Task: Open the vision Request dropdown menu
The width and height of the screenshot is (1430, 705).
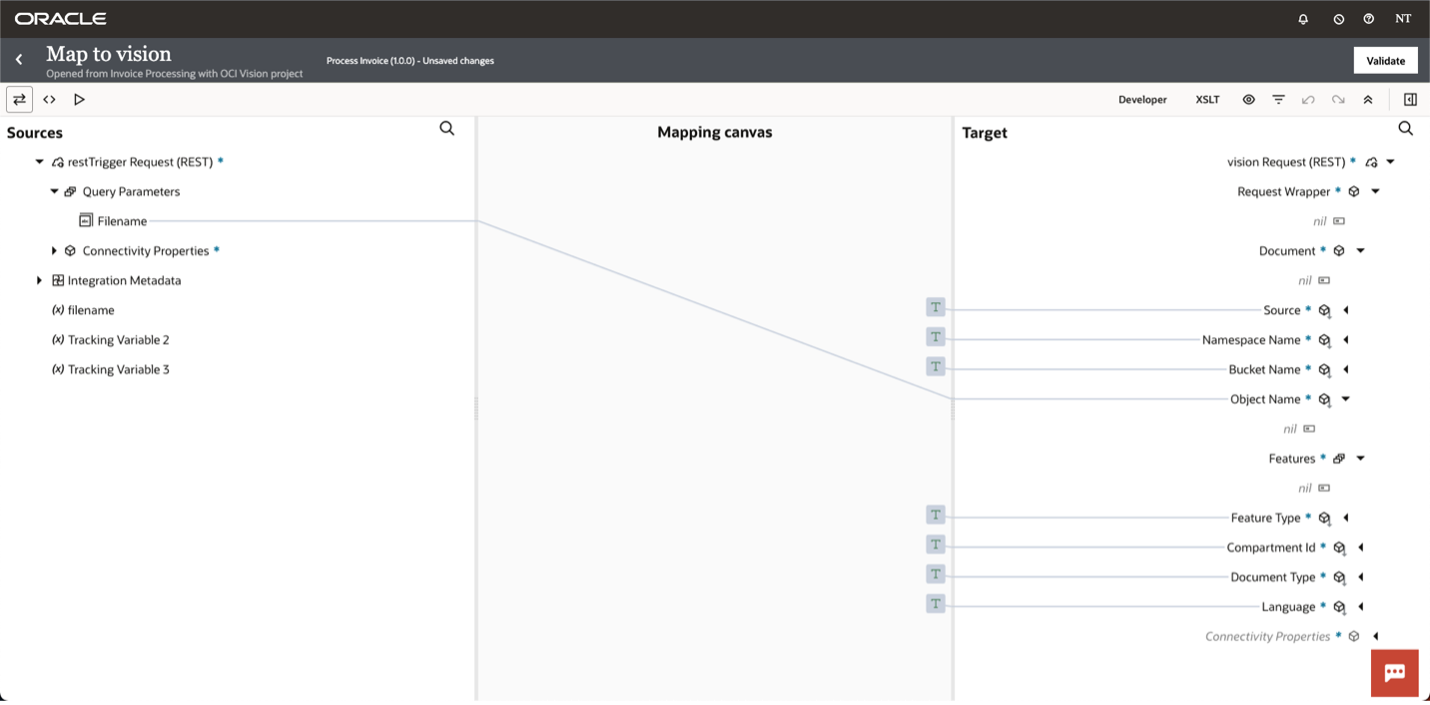Action: (1391, 161)
